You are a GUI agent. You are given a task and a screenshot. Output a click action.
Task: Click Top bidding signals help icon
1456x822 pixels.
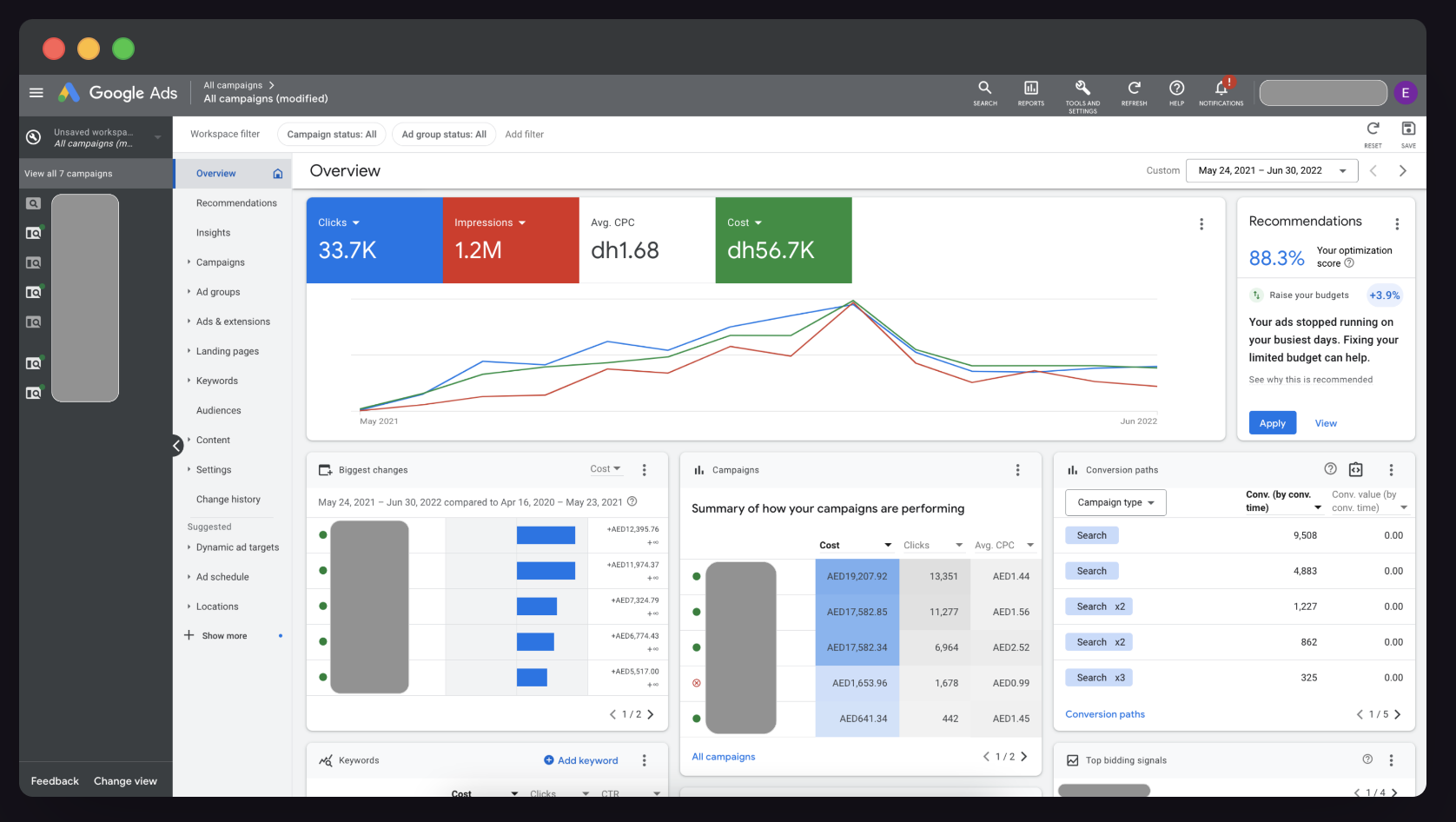pyautogui.click(x=1367, y=759)
